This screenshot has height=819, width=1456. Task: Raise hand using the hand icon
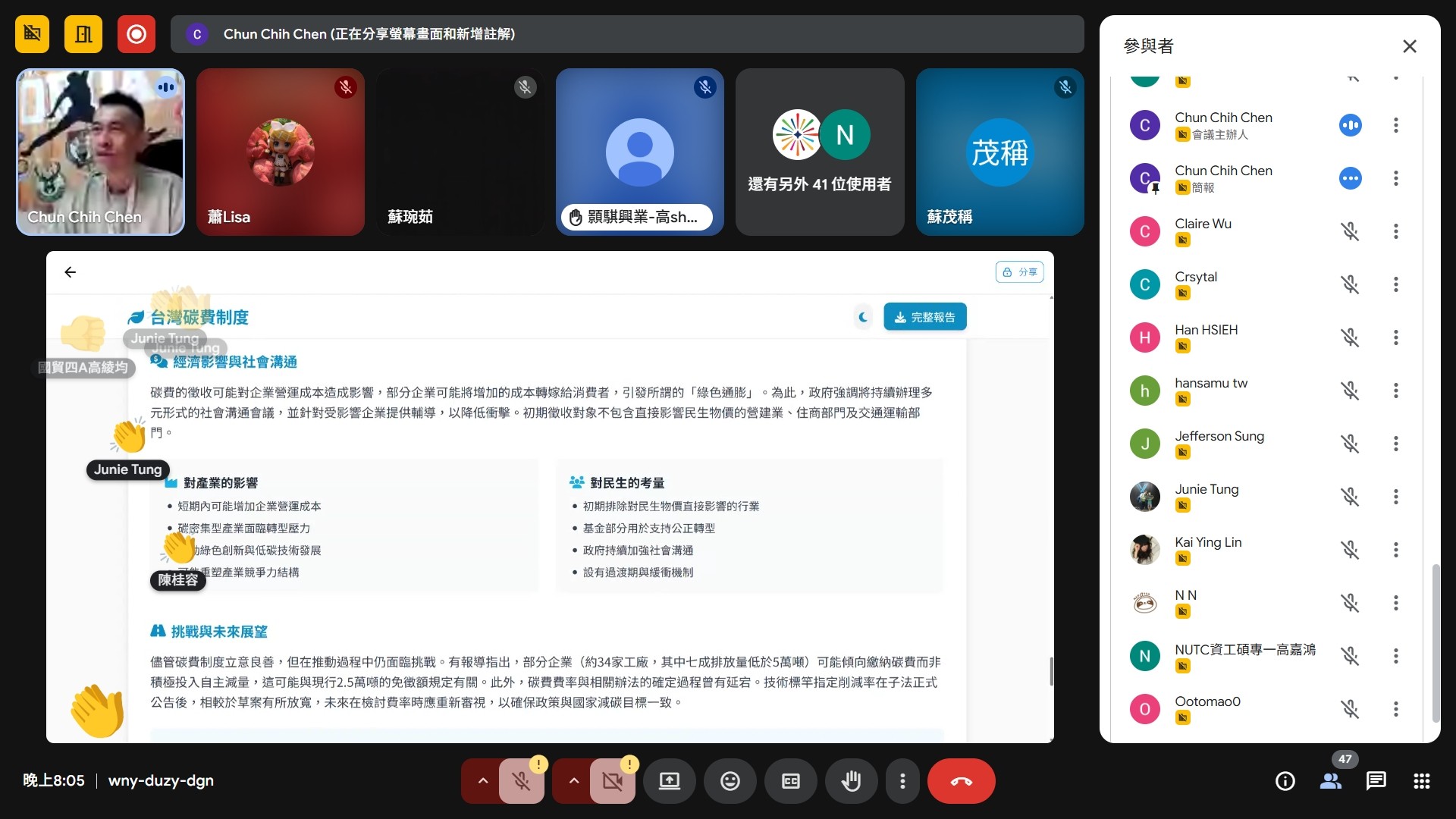(851, 781)
